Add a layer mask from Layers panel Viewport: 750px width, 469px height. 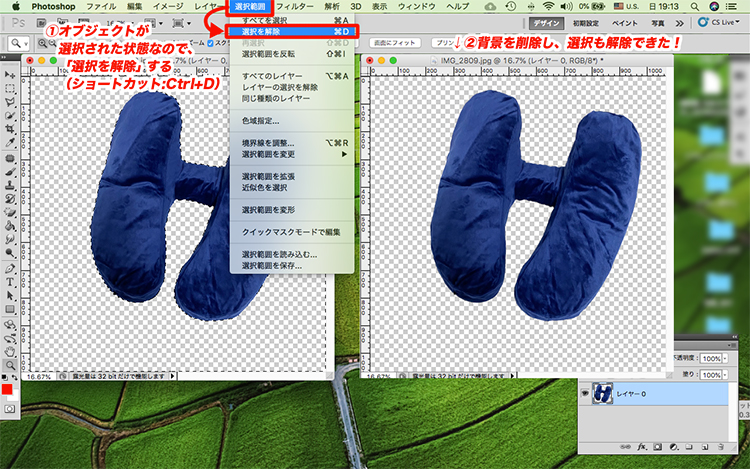[658, 447]
